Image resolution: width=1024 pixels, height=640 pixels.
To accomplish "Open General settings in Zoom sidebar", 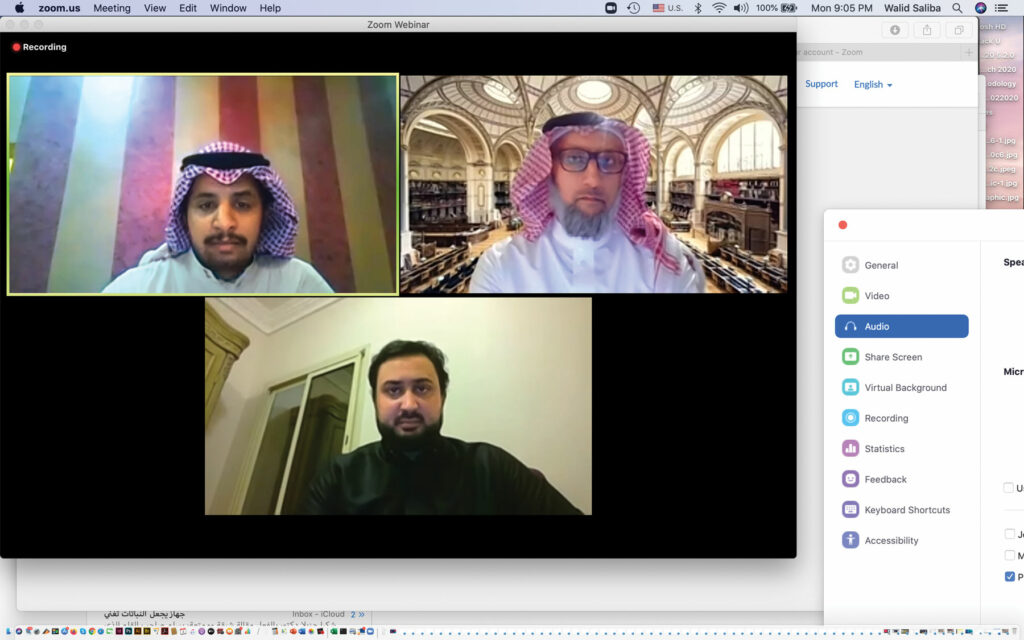I will [881, 265].
